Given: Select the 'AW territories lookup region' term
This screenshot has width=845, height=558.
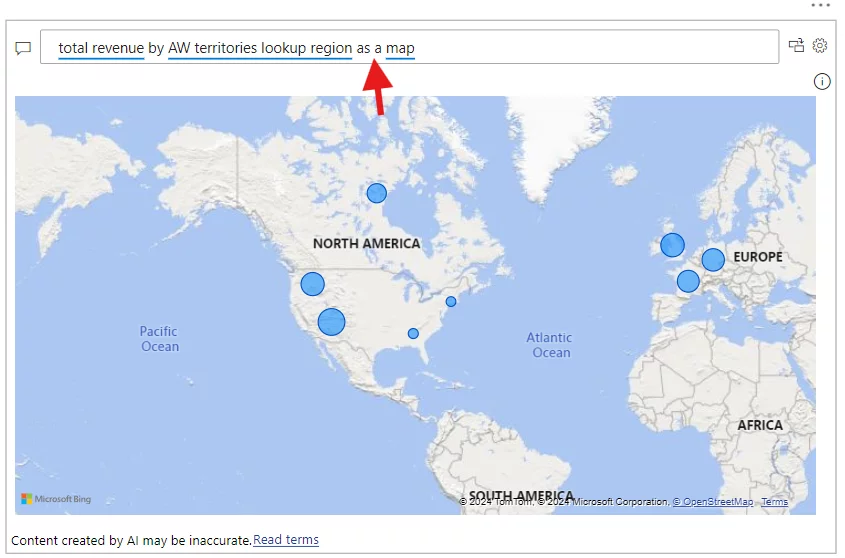Looking at the screenshot, I should click(x=260, y=48).
